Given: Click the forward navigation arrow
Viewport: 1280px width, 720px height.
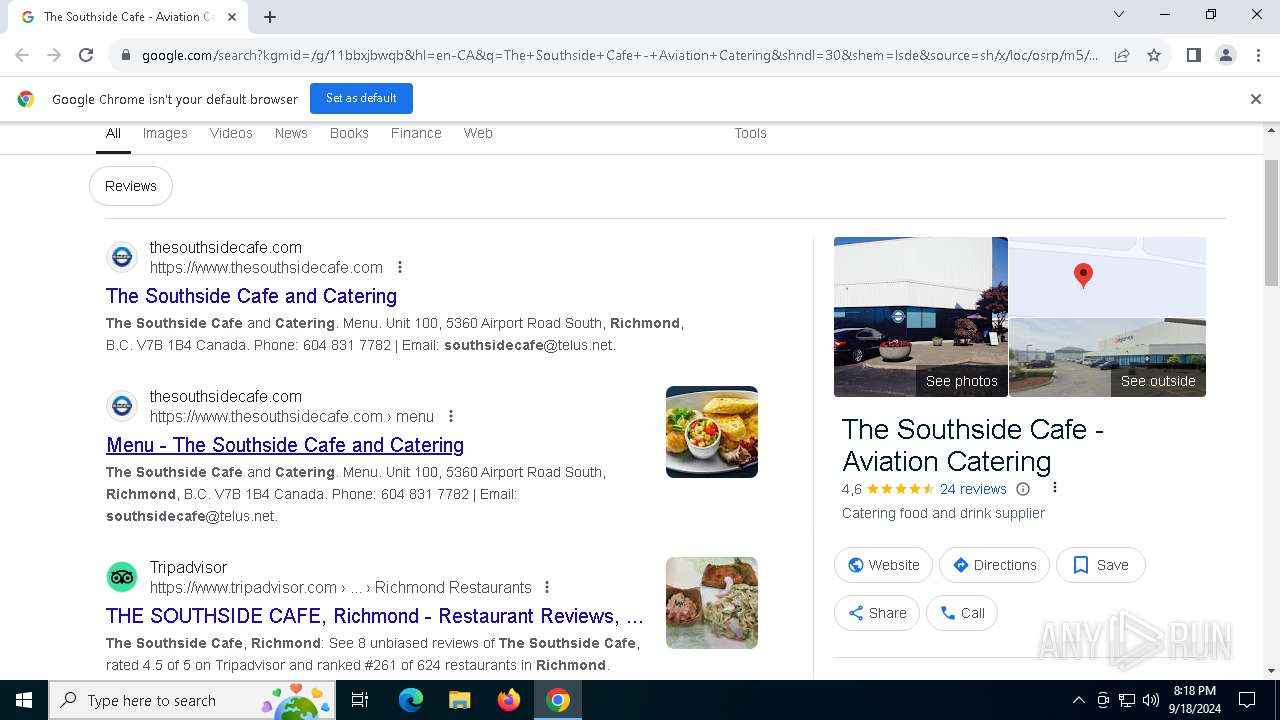Looking at the screenshot, I should click(x=54, y=56).
